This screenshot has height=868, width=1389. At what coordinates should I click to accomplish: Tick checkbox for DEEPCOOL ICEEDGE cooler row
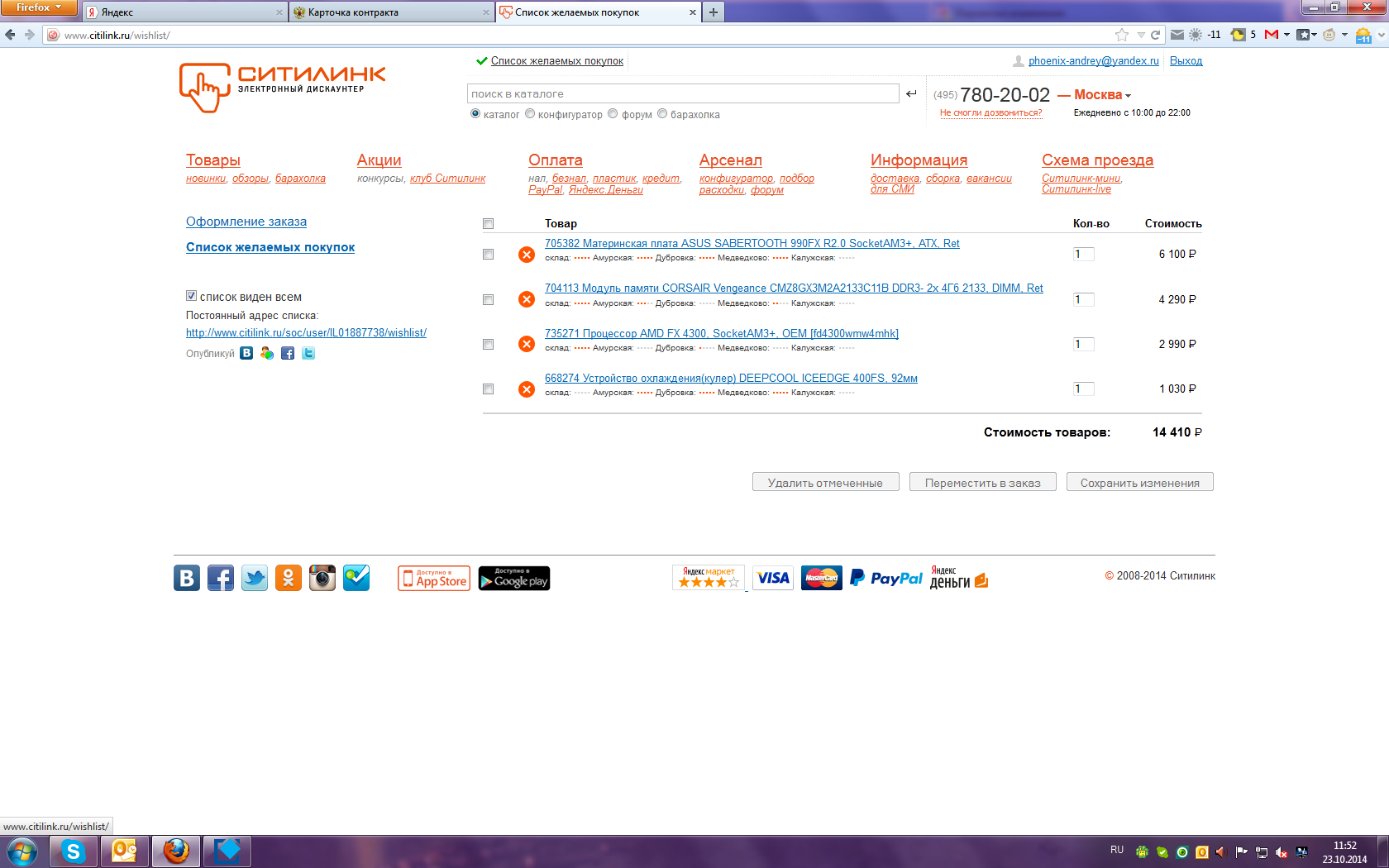488,389
